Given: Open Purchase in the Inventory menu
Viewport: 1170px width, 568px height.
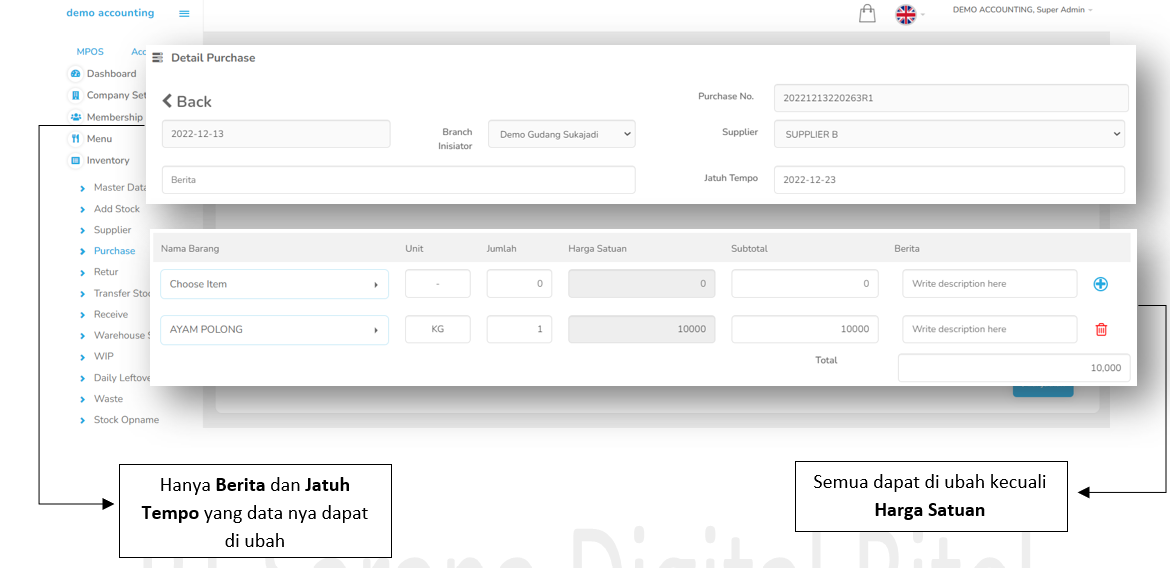Looking at the screenshot, I should 114,251.
